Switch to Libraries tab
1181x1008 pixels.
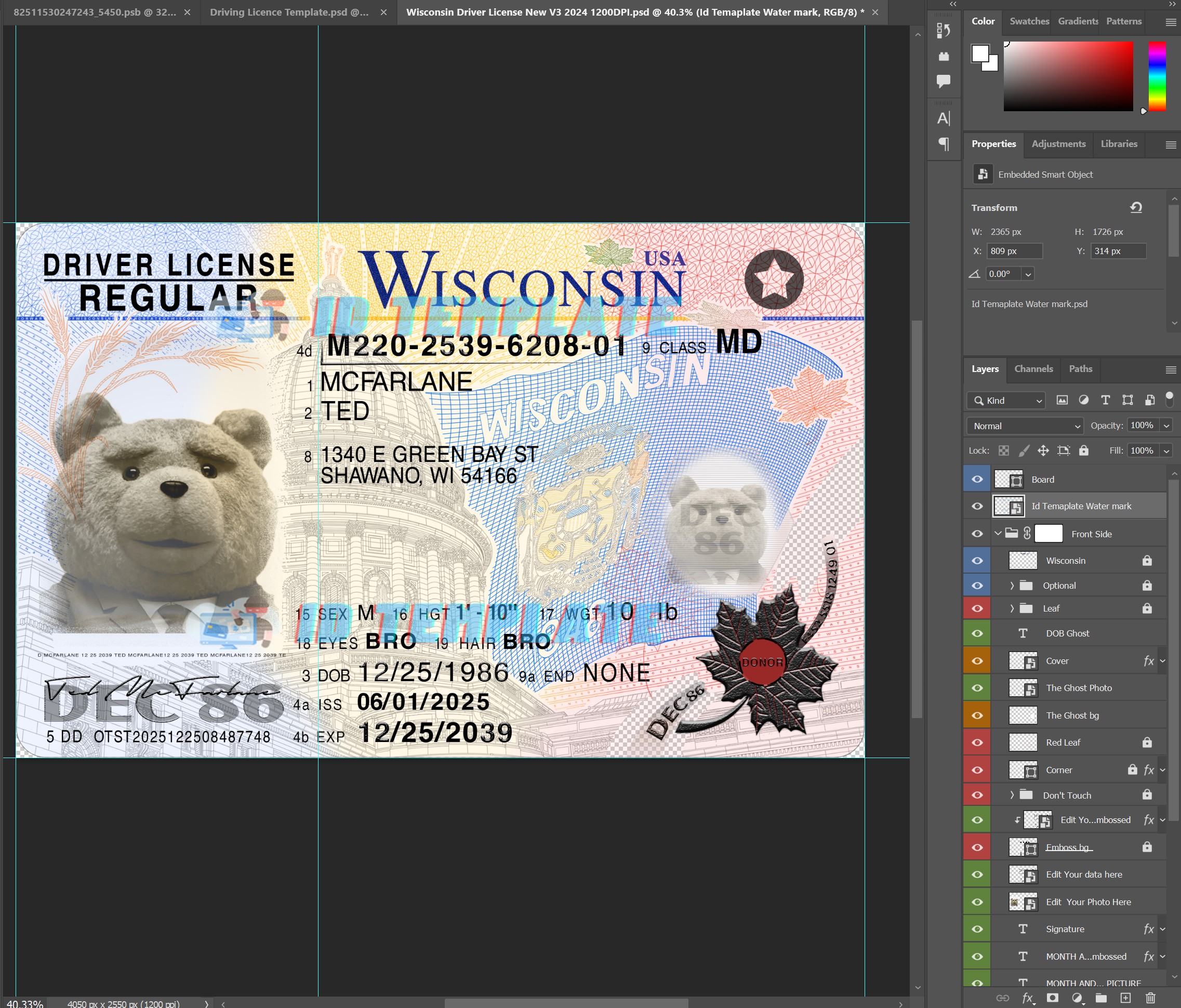(x=1119, y=144)
